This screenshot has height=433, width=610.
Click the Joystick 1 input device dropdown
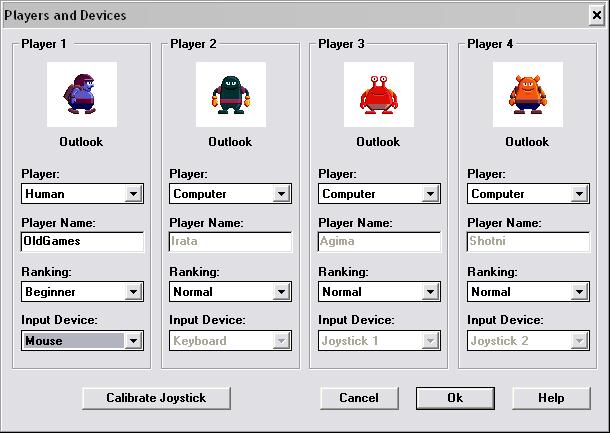[379, 341]
